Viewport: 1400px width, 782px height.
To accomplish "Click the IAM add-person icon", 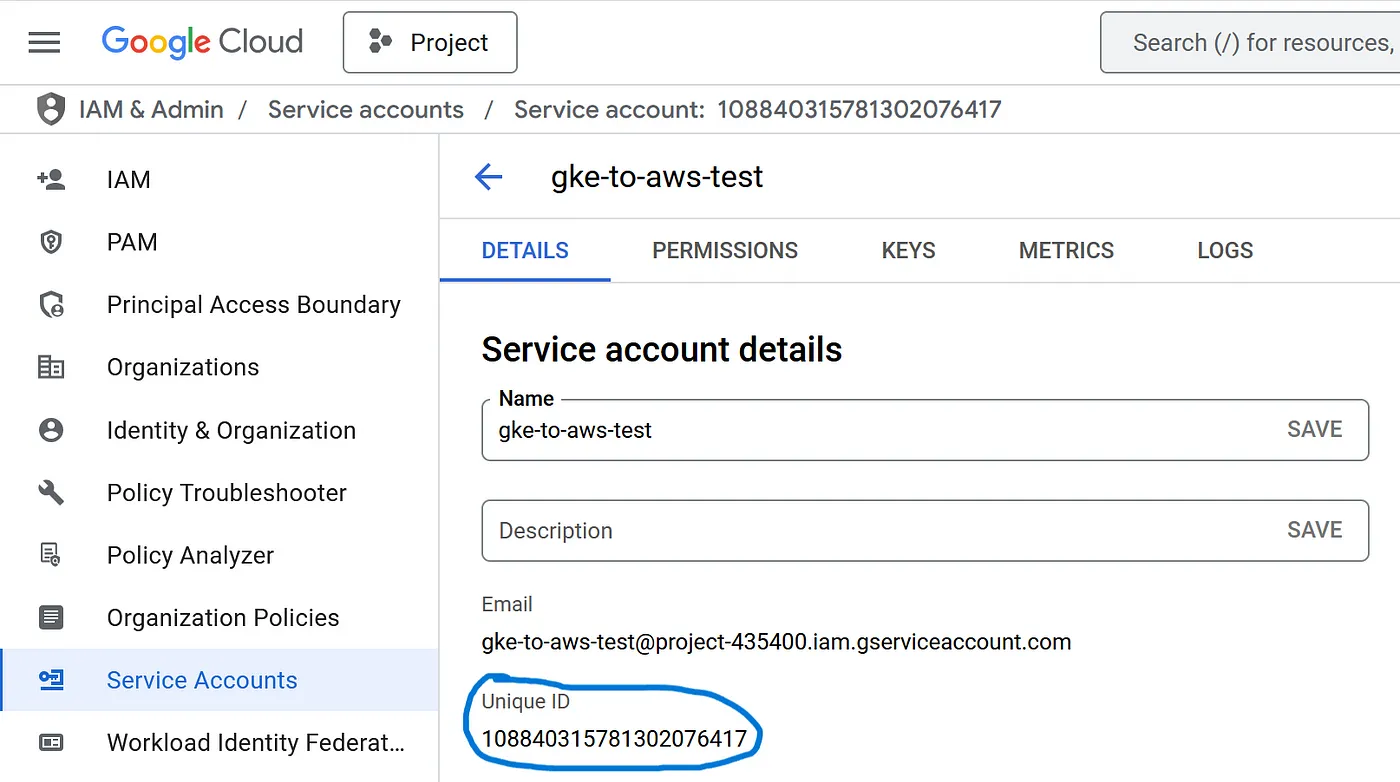I will 50,180.
